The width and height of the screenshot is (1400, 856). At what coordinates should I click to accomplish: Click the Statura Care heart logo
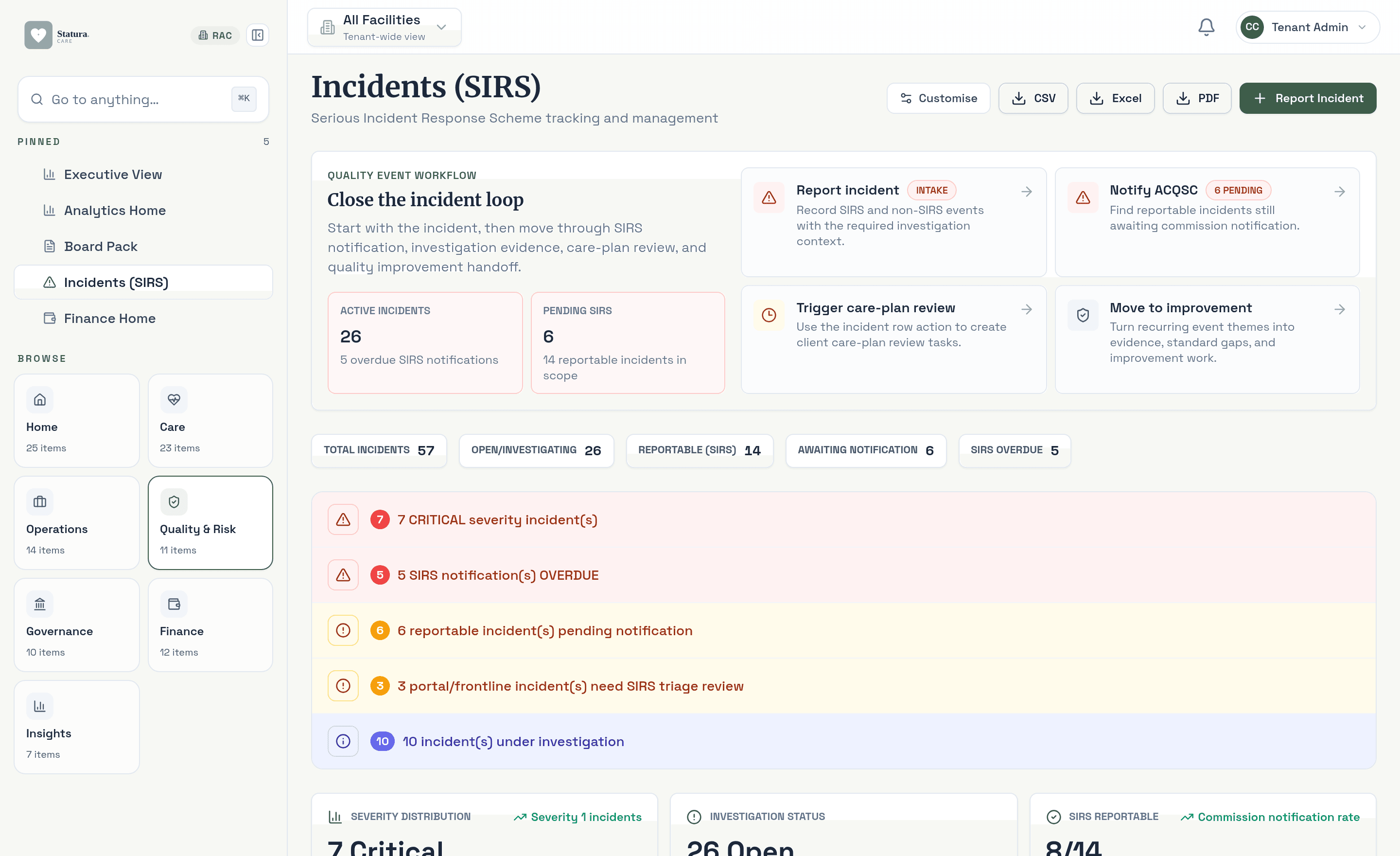[x=38, y=35]
